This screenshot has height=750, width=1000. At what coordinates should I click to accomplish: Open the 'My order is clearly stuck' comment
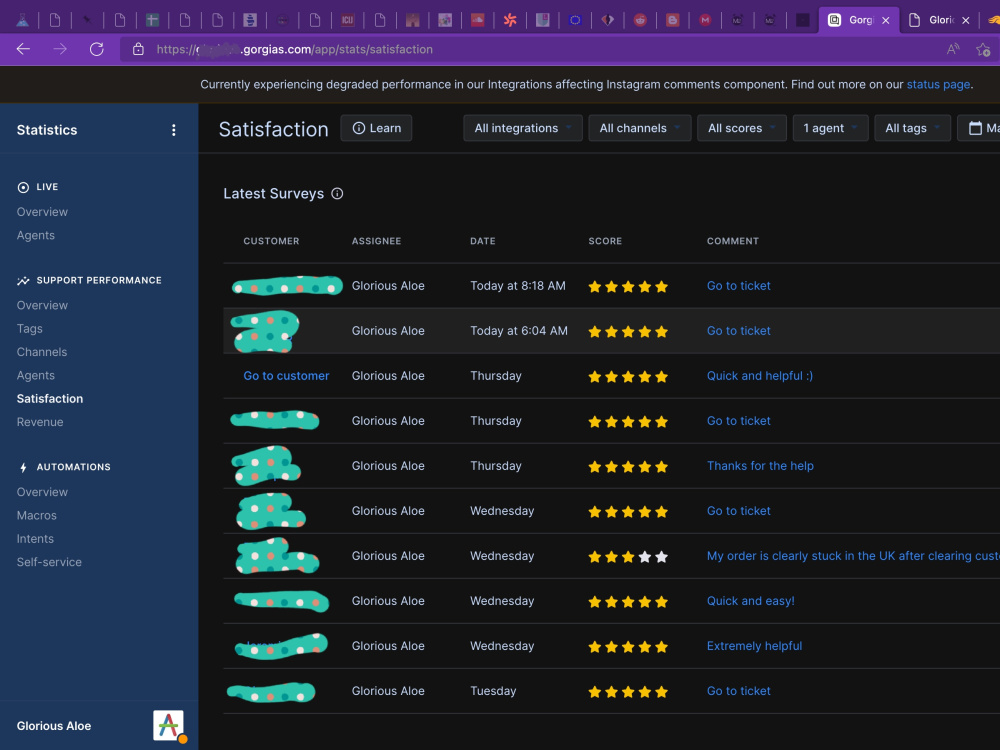tap(853, 556)
